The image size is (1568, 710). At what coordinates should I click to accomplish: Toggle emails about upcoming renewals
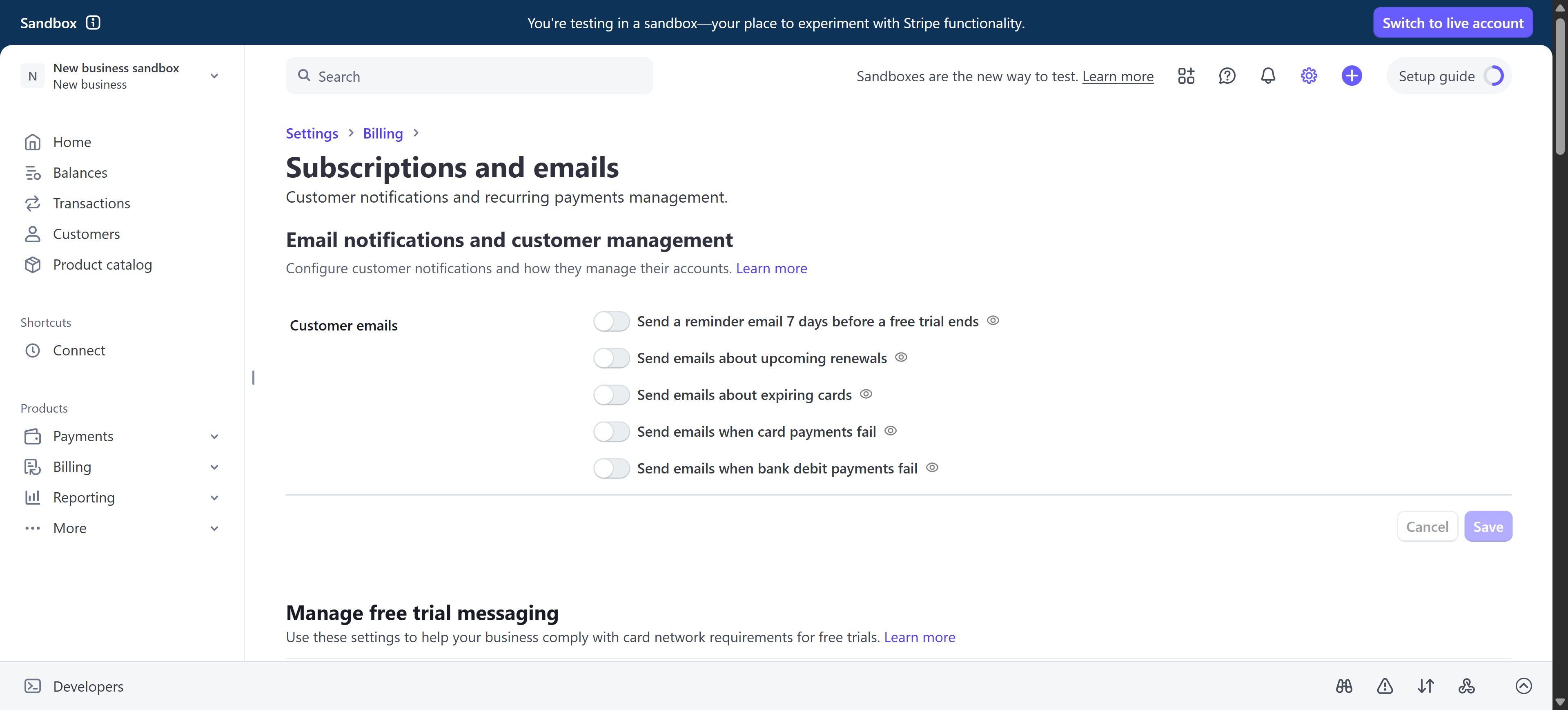coord(611,358)
